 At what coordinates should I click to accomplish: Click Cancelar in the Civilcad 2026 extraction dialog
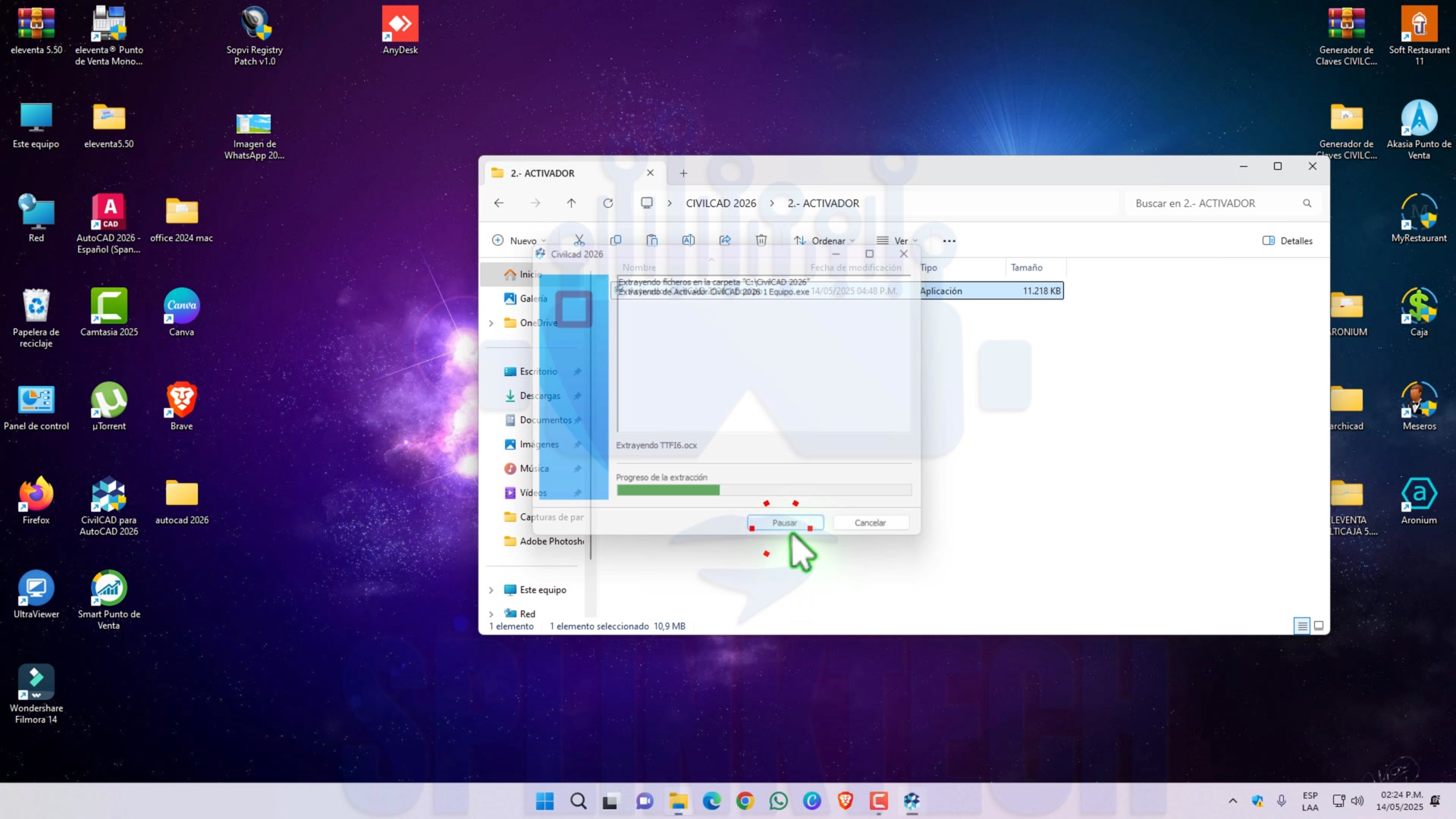coord(871,522)
